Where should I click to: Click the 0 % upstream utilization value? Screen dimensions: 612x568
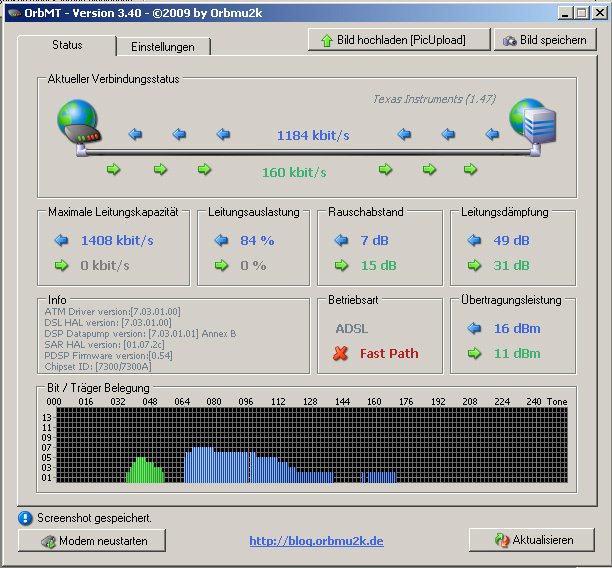point(253,265)
